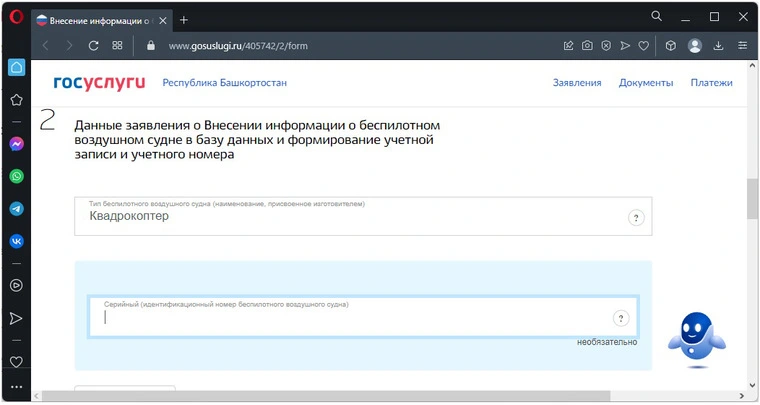760x405 pixels.
Task: Open the sidebar three-dots setup menu
Action: tap(16, 386)
